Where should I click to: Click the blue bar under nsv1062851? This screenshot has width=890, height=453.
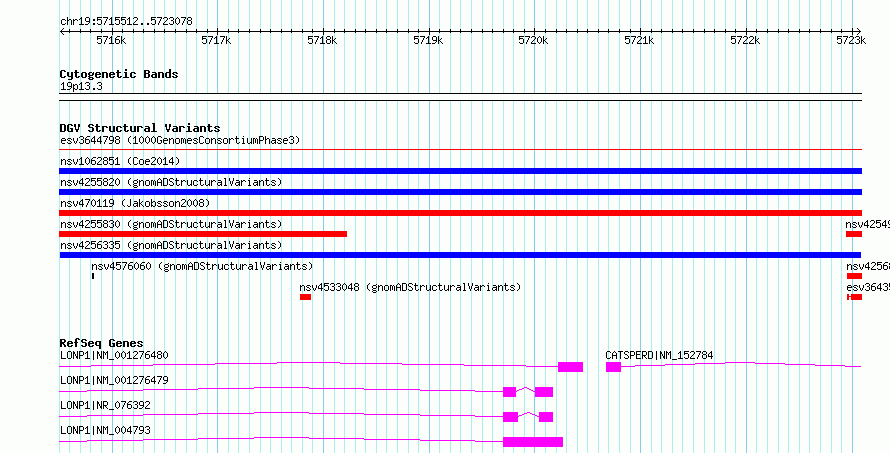(x=460, y=171)
